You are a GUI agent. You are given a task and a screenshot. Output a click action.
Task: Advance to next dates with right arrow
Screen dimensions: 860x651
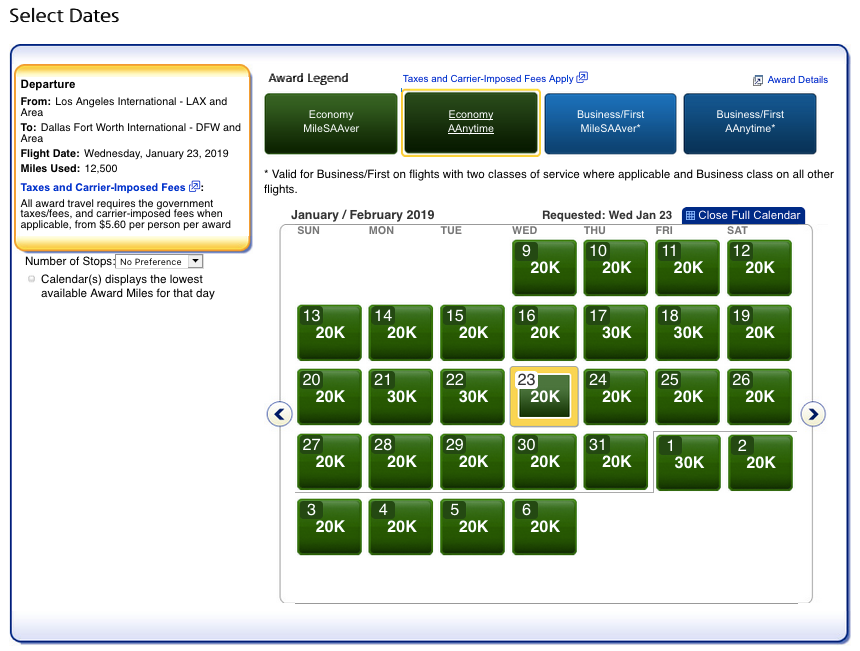click(813, 413)
